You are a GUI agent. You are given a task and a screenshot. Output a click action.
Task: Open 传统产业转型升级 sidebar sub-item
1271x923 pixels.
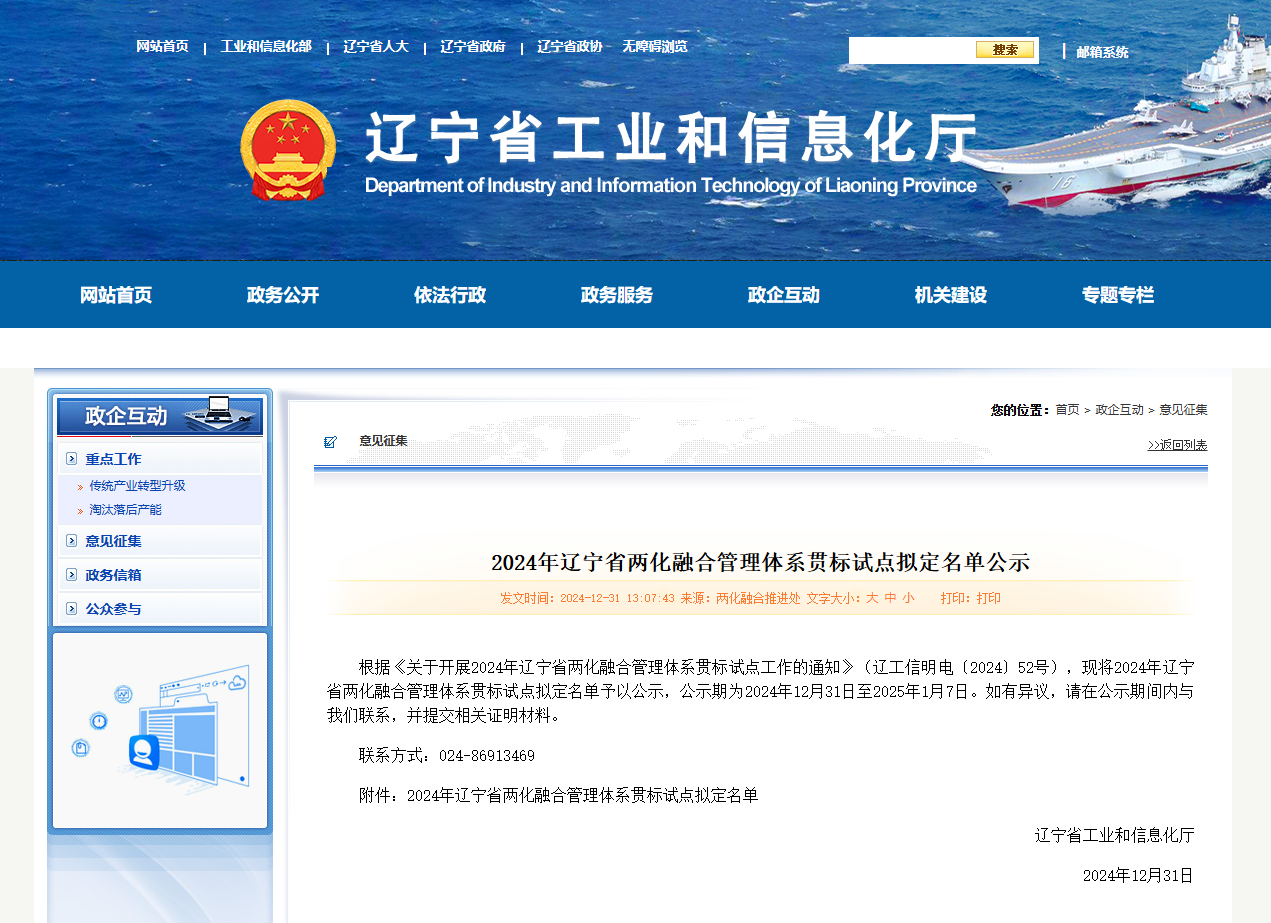click(x=137, y=486)
